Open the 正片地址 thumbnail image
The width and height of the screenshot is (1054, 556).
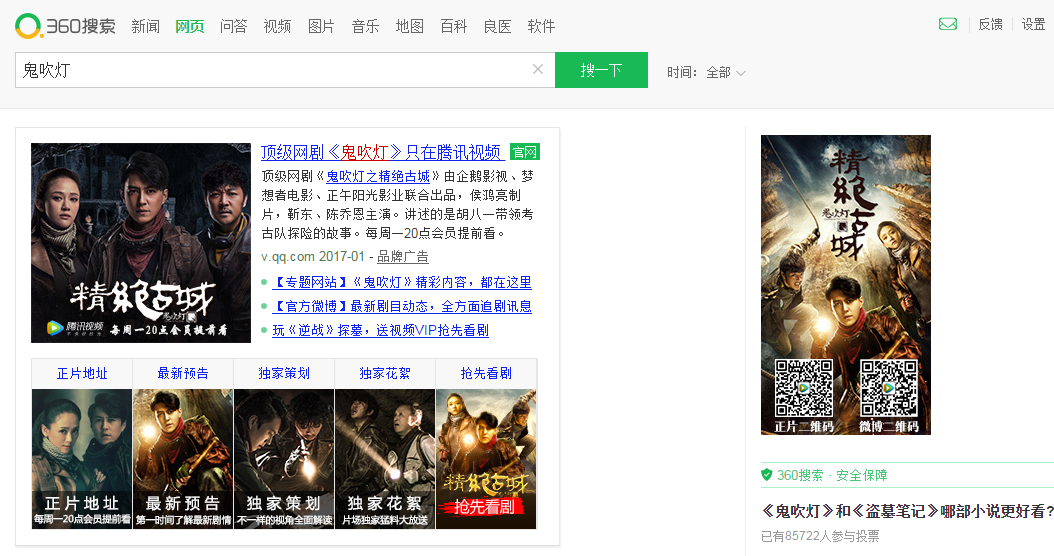pos(82,459)
